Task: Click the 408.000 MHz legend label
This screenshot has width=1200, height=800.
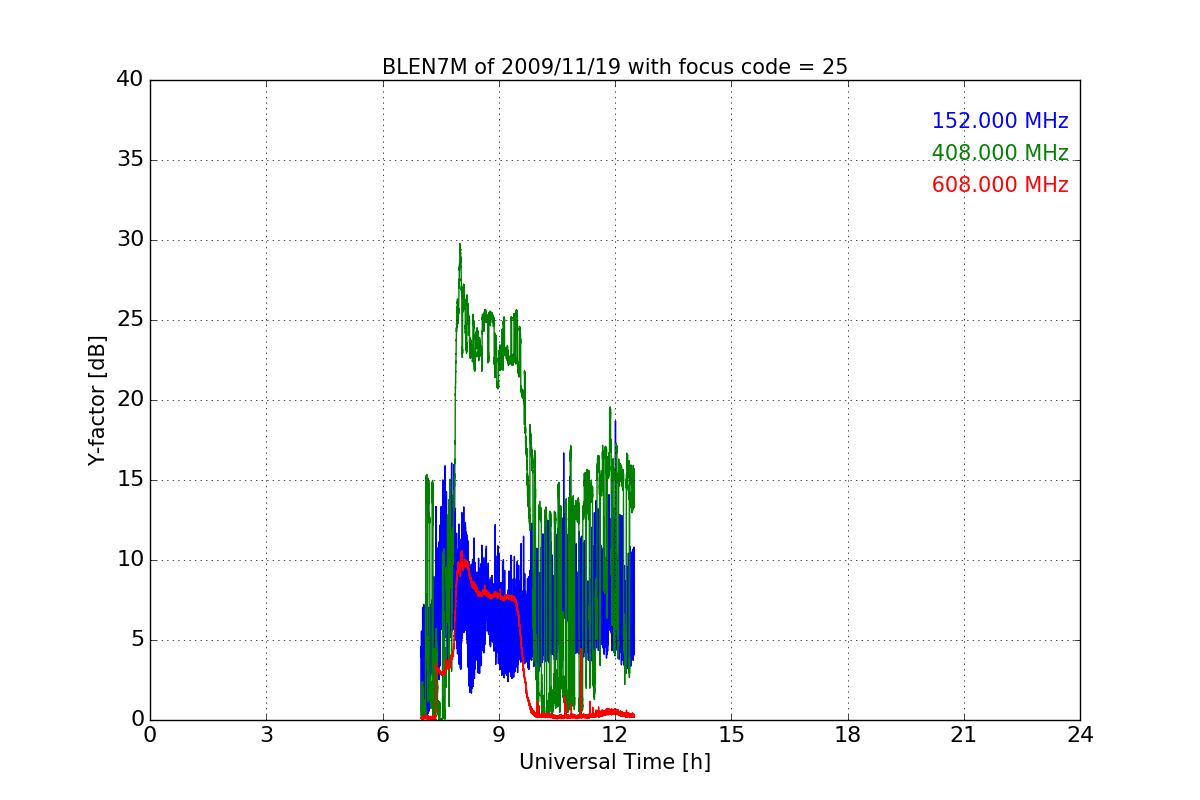Action: (x=1000, y=153)
